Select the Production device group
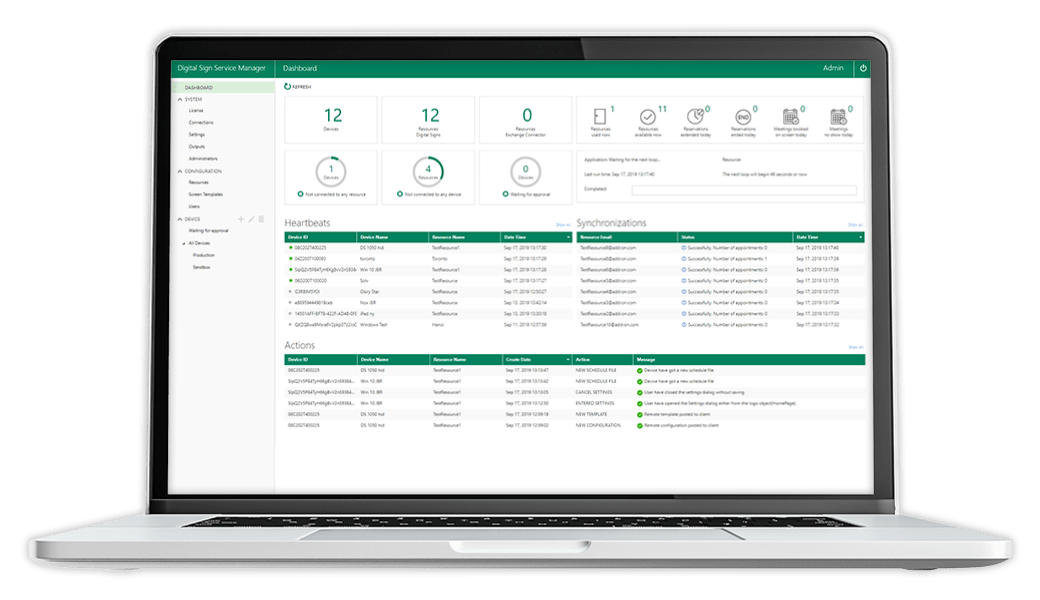Viewport: 1040px width, 600px height. pyautogui.click(x=206, y=253)
